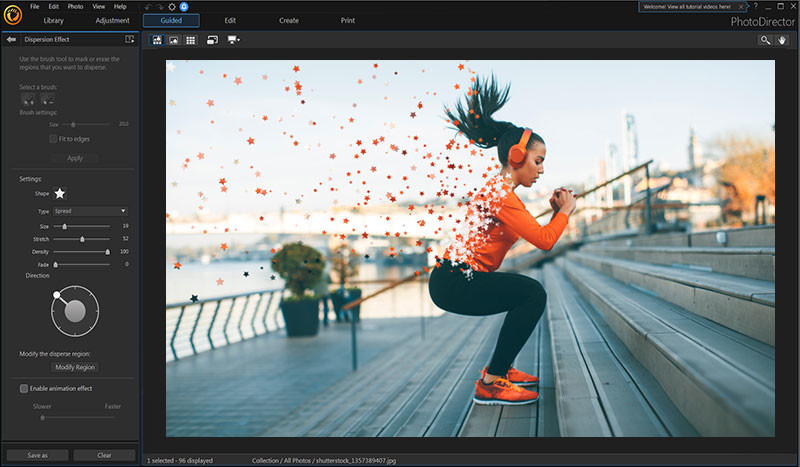The height and width of the screenshot is (467, 800).
Task: Click the Modify Region button
Action: point(75,367)
